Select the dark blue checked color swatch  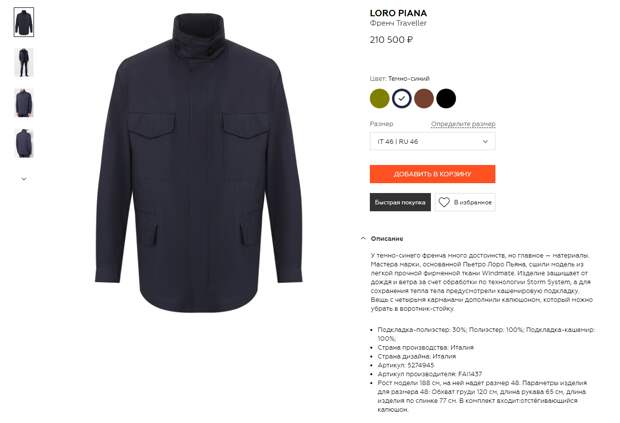(402, 98)
